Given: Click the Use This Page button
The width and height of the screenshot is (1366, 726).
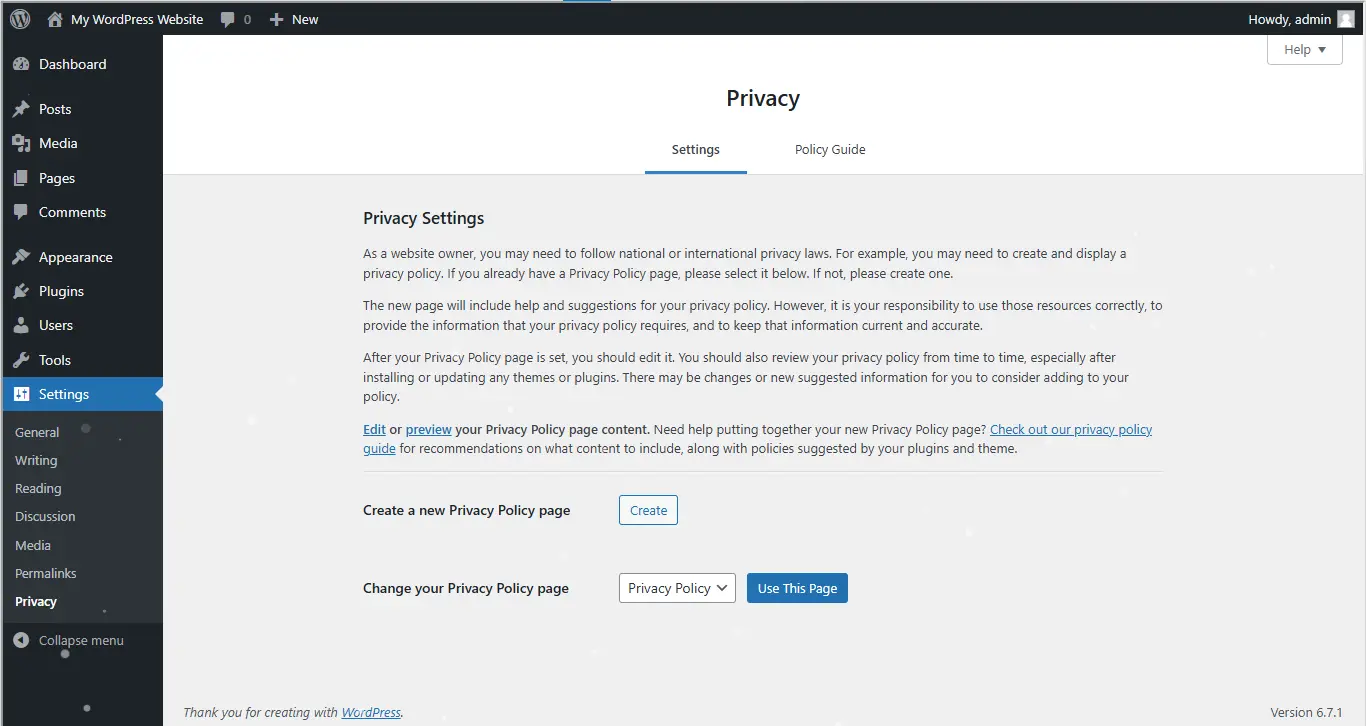Looking at the screenshot, I should point(797,588).
